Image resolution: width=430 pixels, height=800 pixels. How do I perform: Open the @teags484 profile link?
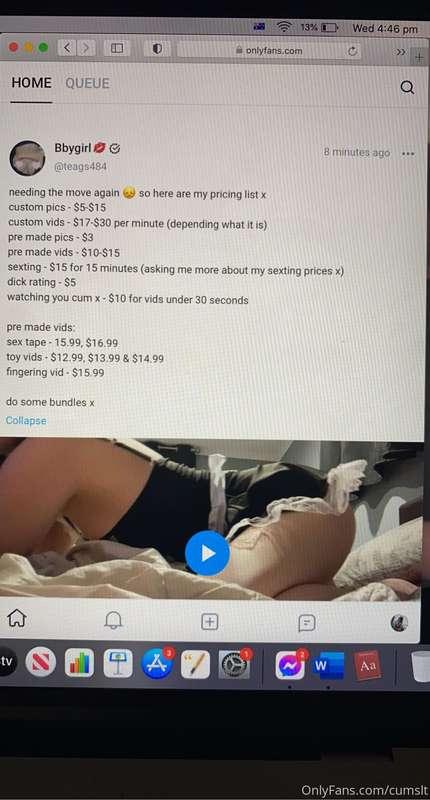click(81, 166)
